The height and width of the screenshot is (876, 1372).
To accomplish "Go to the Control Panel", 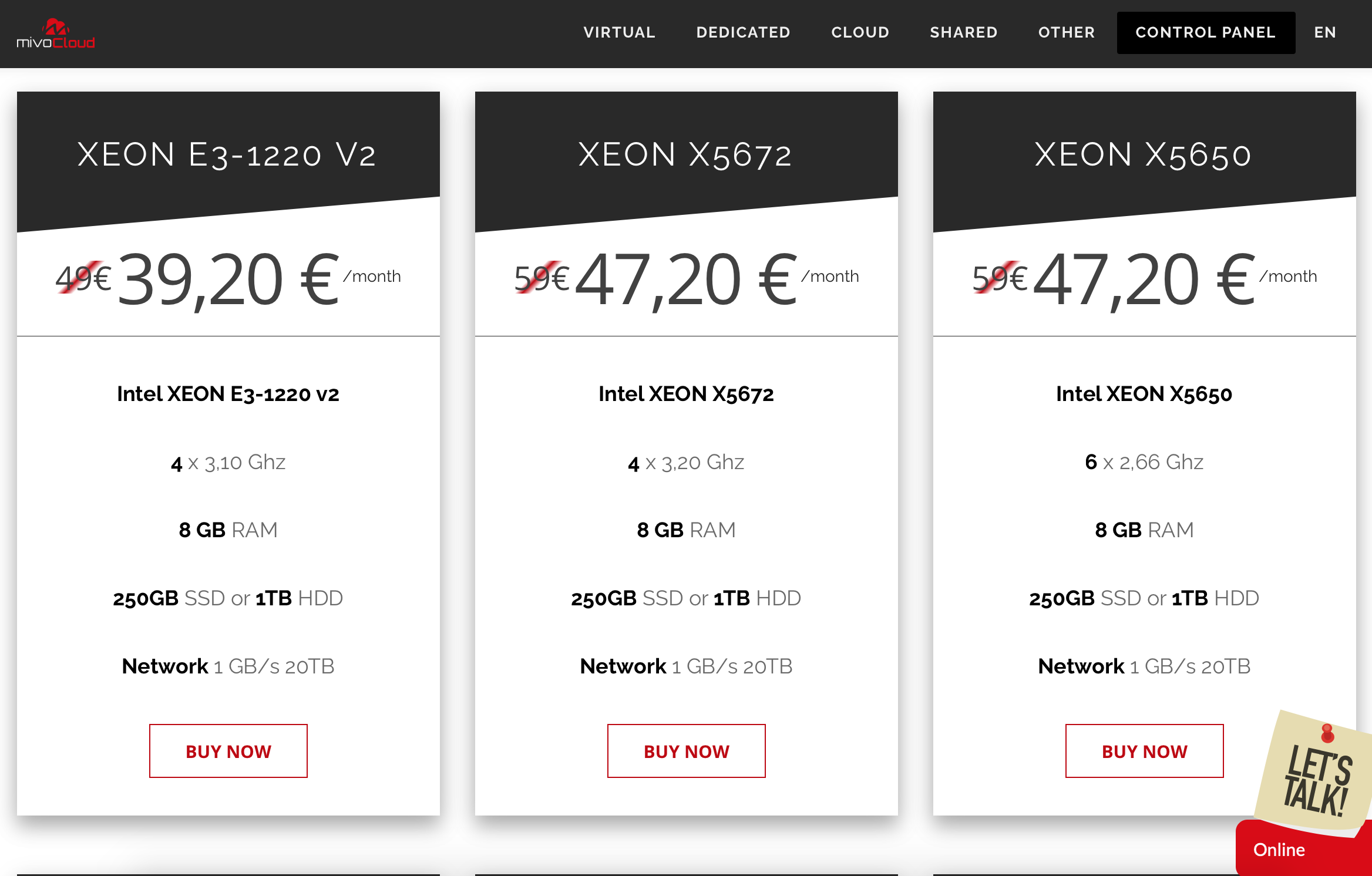I will point(1205,32).
